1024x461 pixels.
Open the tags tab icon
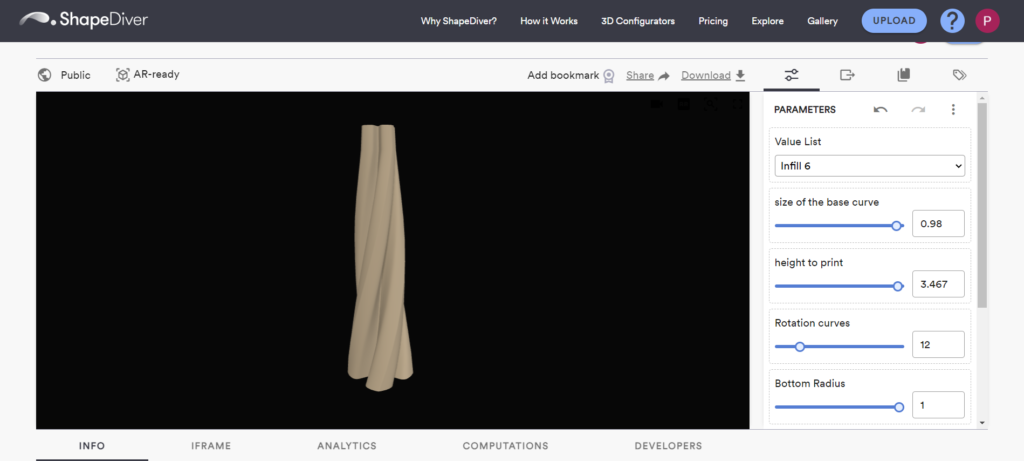click(x=959, y=75)
